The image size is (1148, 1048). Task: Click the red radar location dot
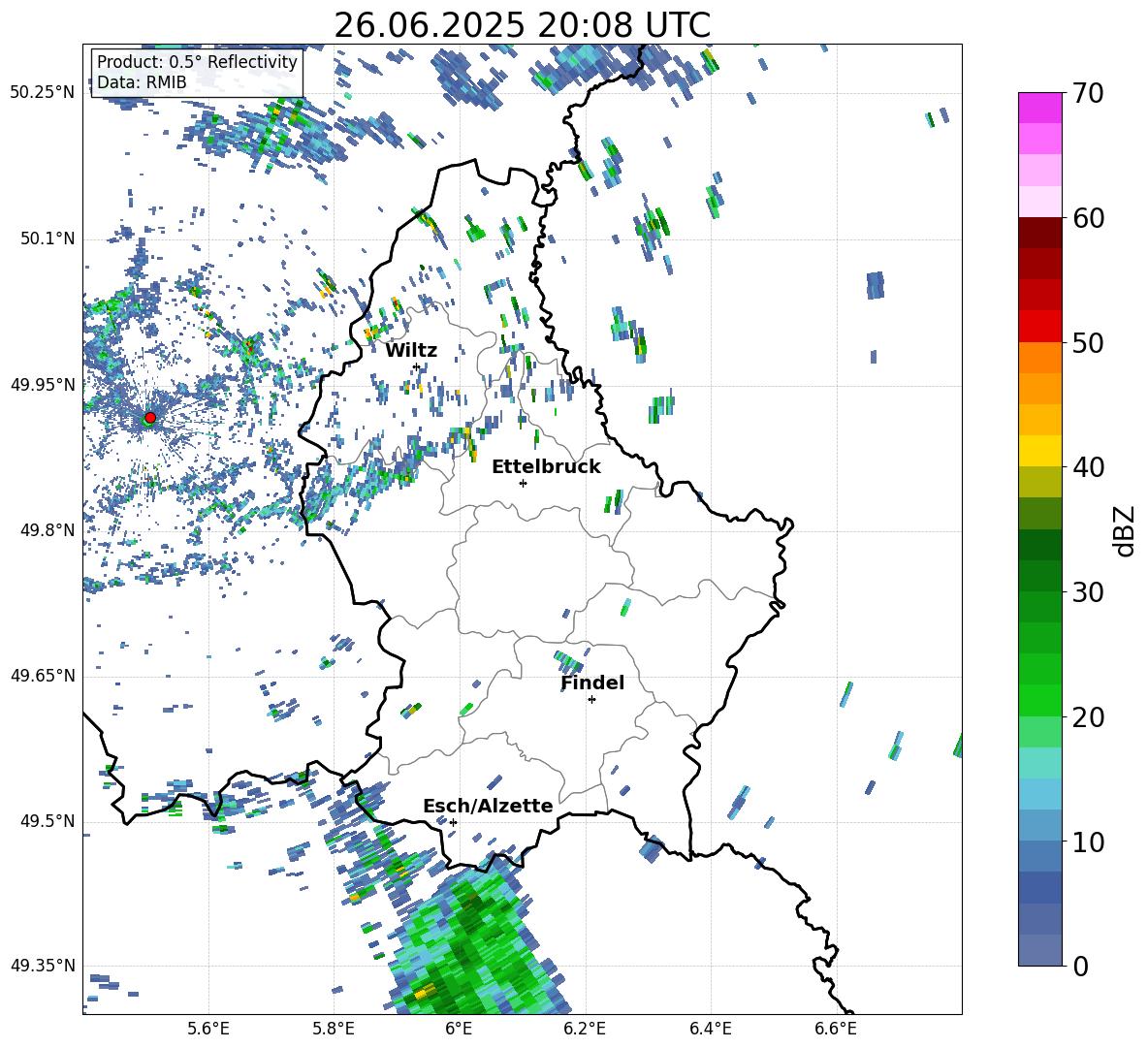[x=150, y=418]
